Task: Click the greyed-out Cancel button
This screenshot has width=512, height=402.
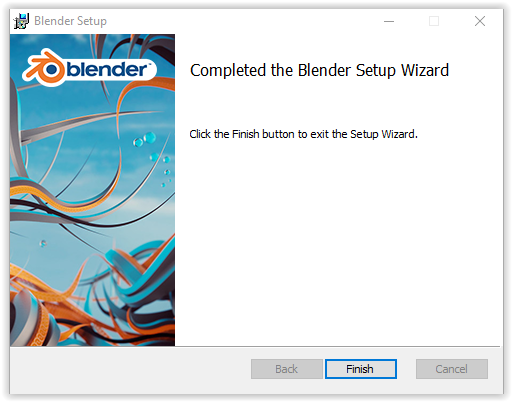Action: coord(452,369)
